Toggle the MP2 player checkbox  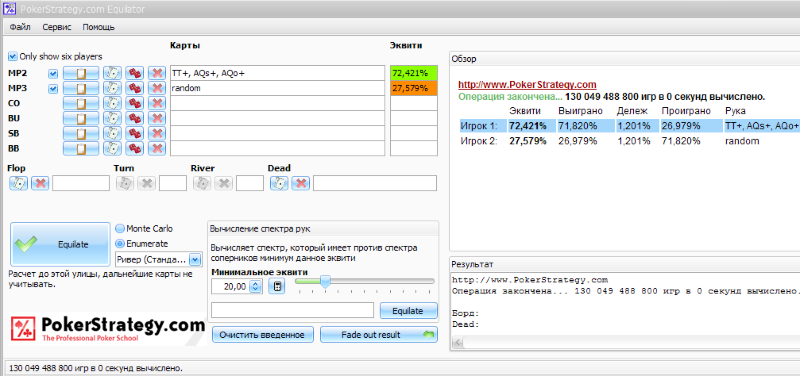click(53, 73)
